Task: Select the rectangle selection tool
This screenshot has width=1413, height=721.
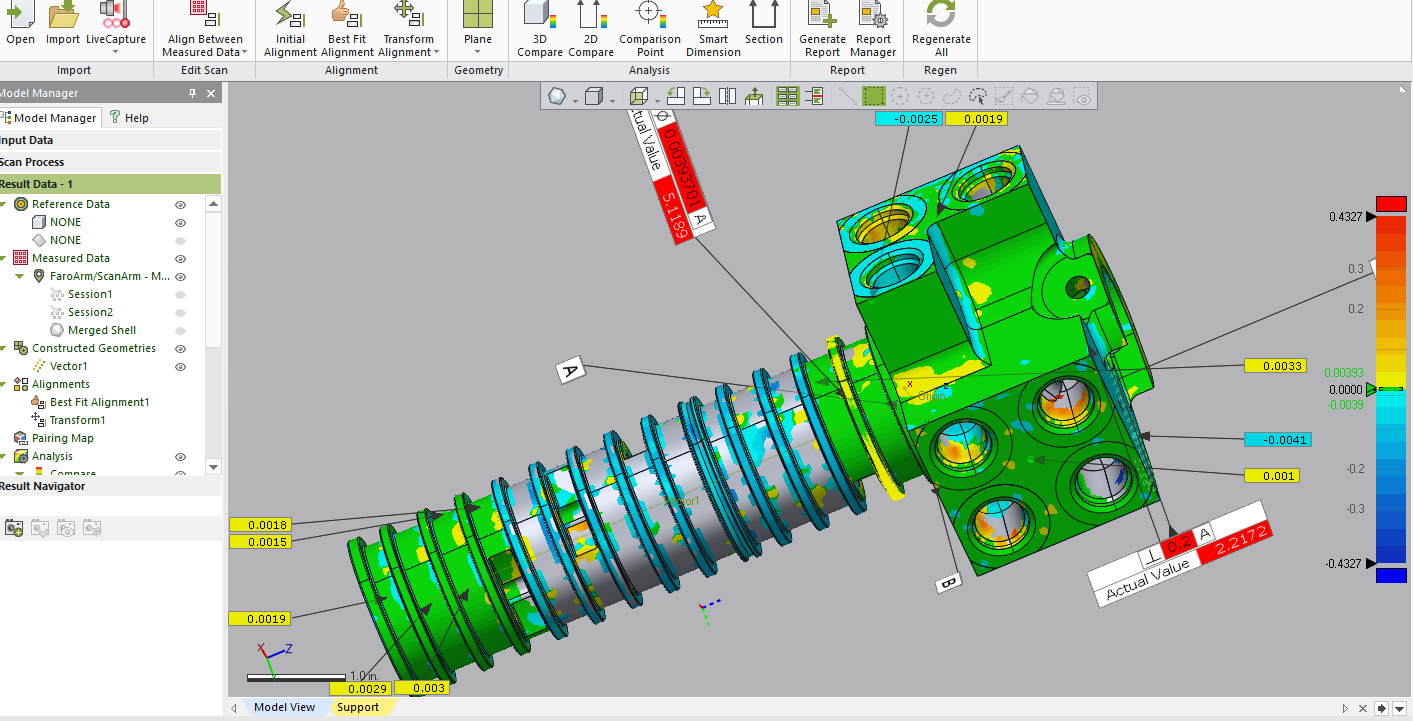Action: click(x=874, y=96)
